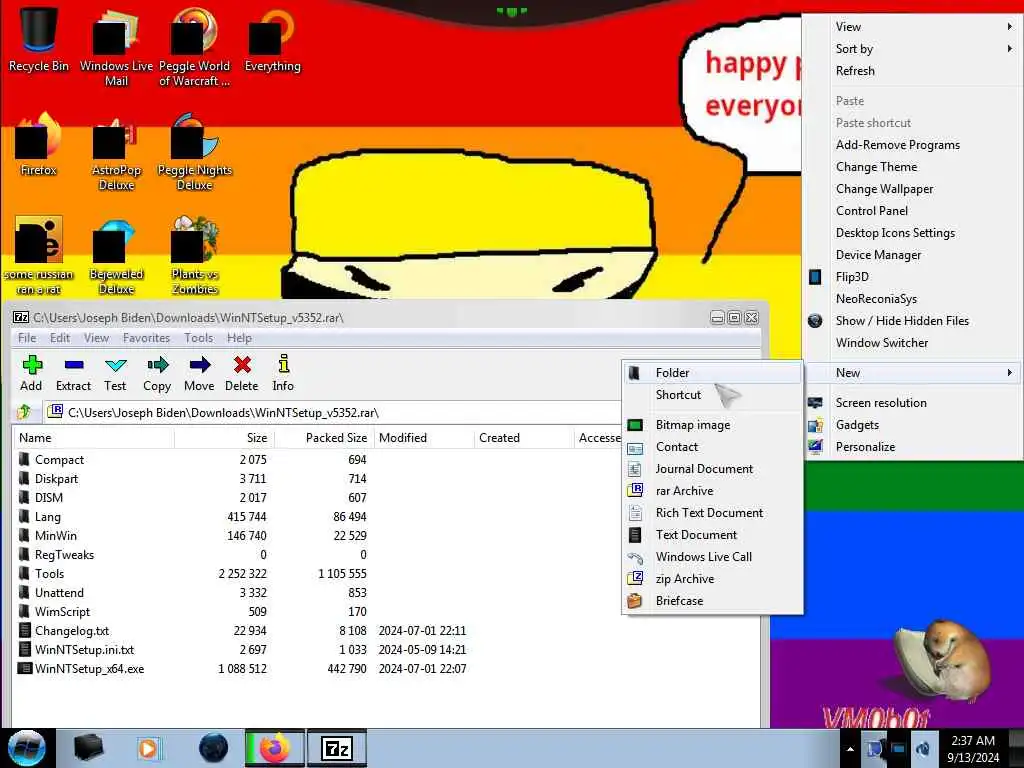Choose the Move toolbar icon
This screenshot has height=768, width=1024.
click(199, 373)
